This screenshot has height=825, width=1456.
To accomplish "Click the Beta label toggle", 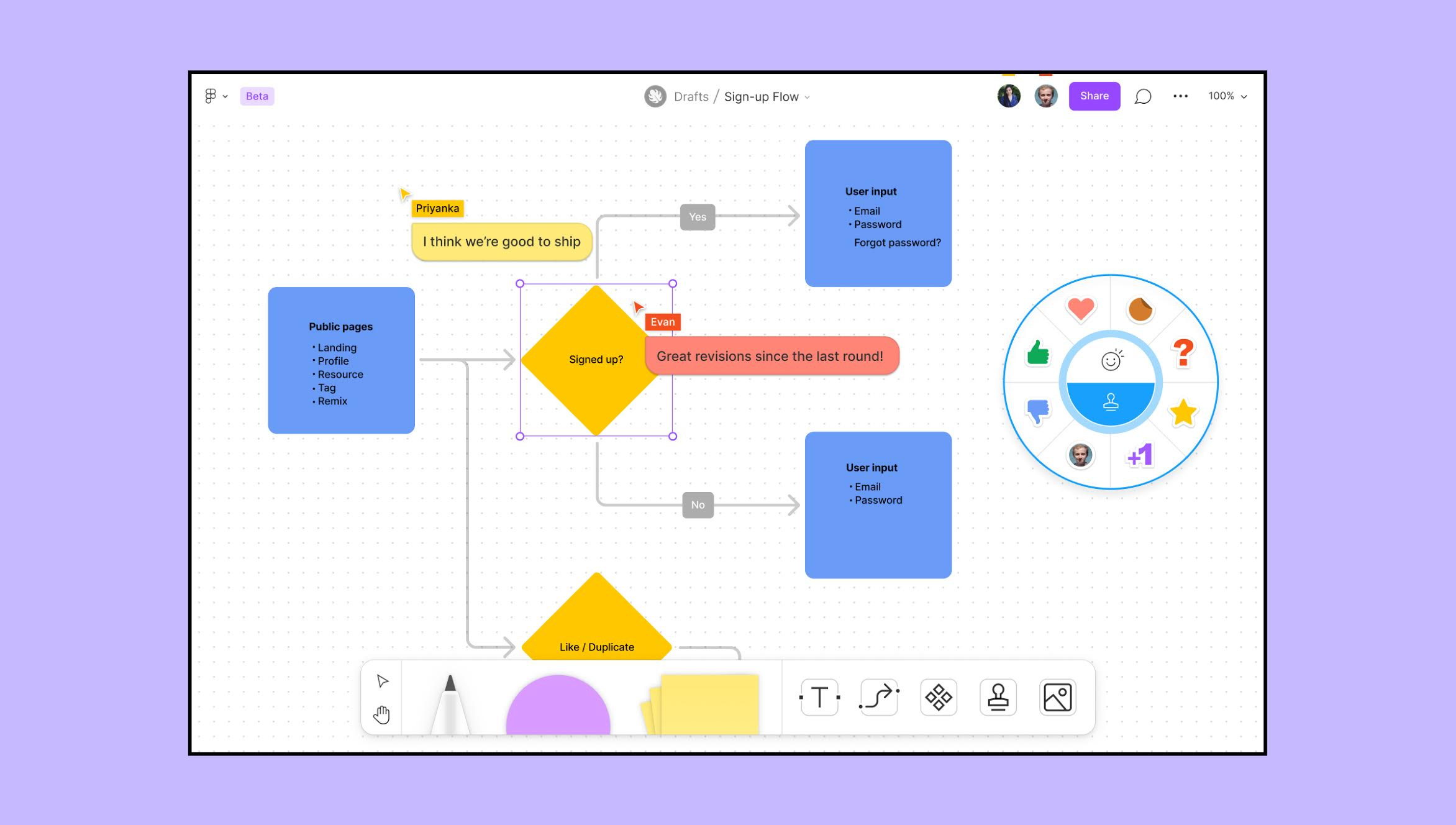I will [x=256, y=96].
